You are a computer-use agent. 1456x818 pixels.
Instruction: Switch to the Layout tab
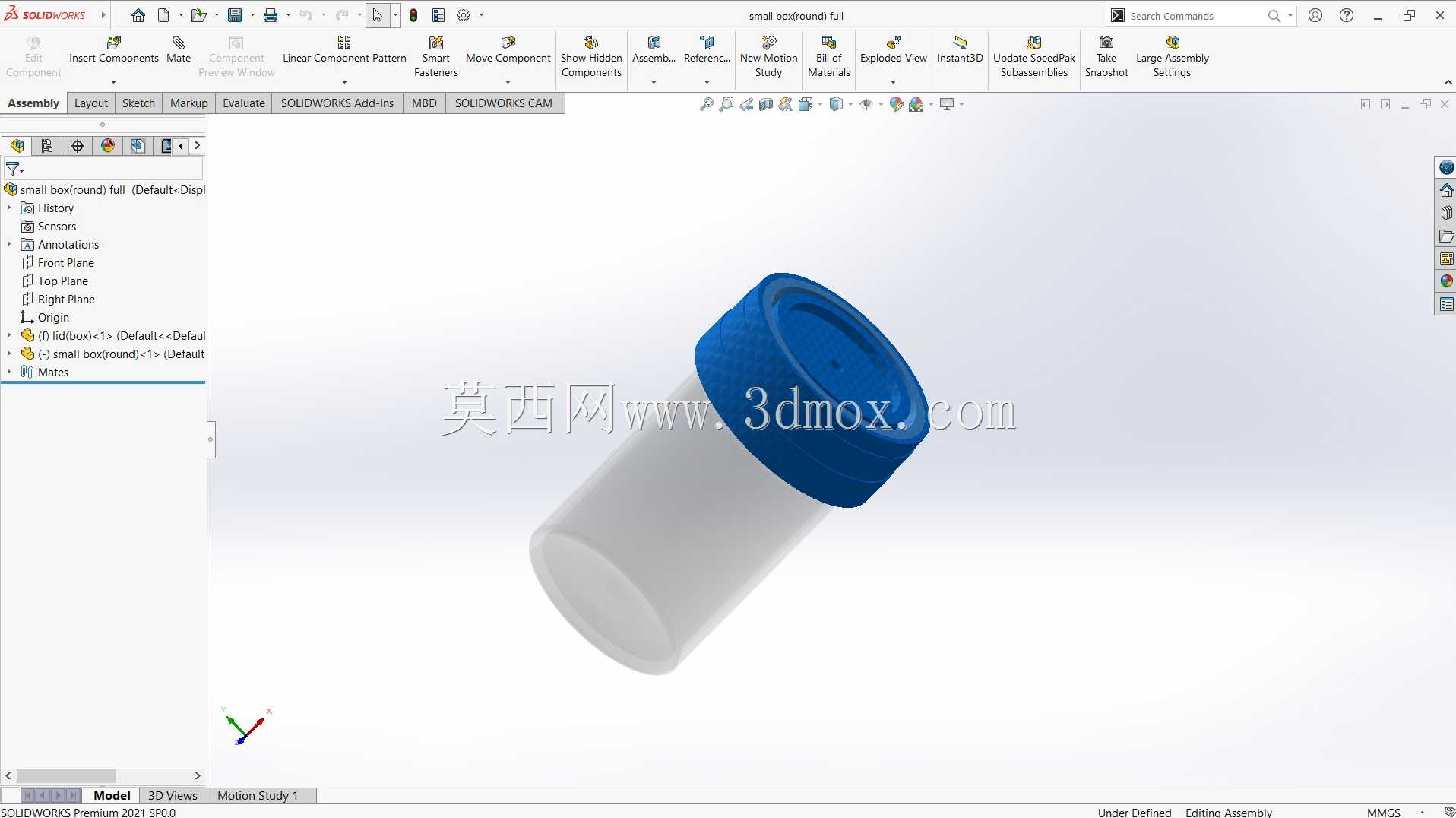point(91,103)
